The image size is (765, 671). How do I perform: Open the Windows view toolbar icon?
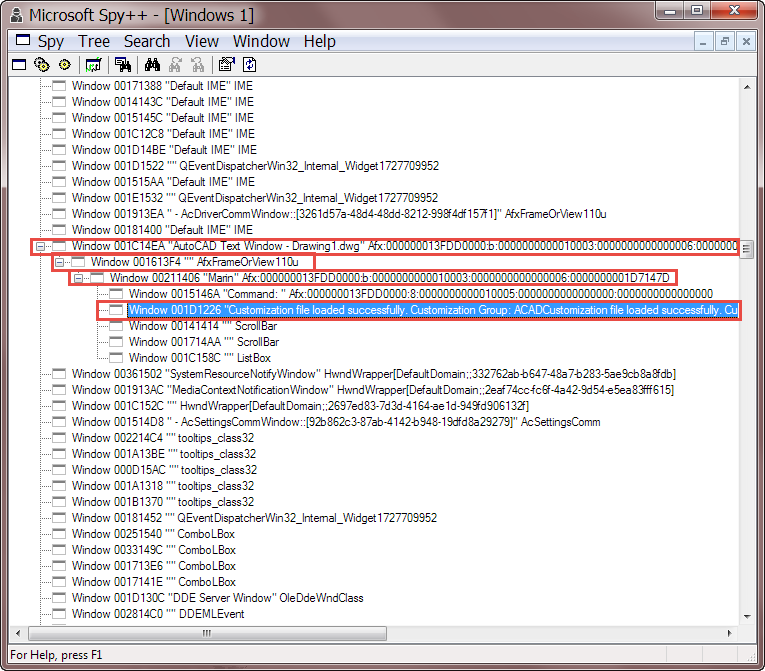(19, 64)
